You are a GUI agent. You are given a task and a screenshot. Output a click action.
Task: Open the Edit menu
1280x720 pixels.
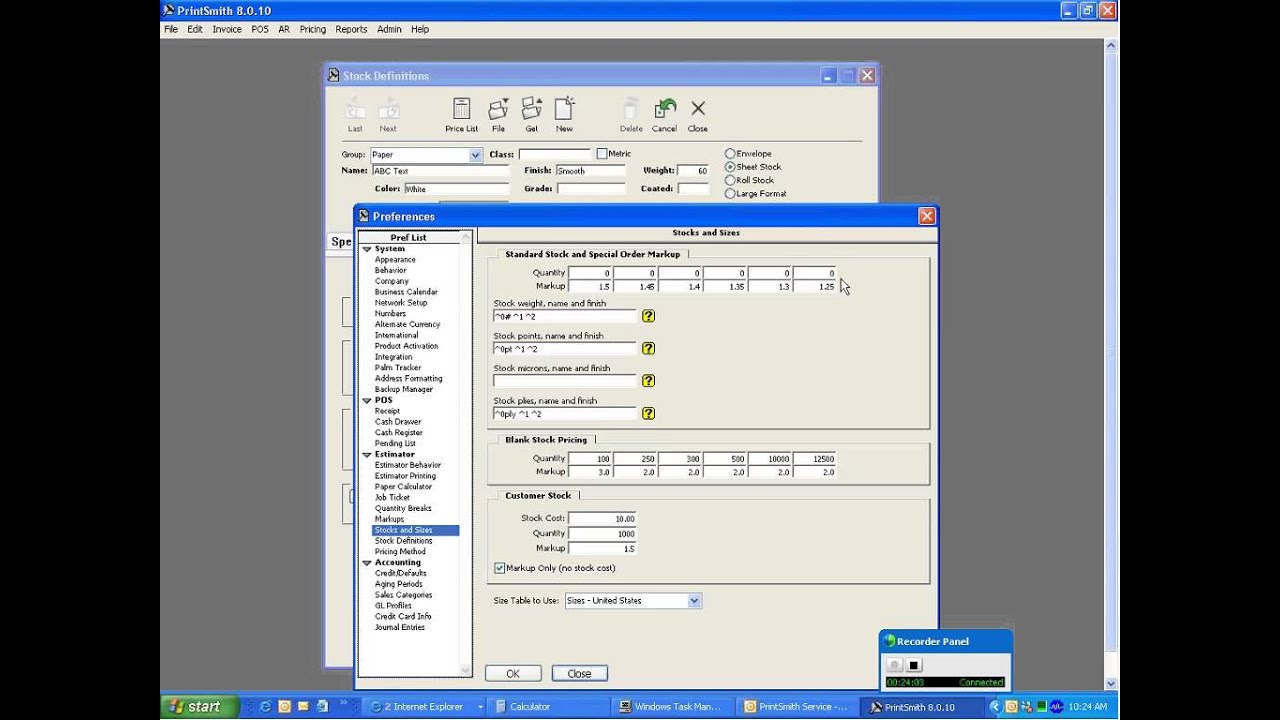(x=195, y=29)
